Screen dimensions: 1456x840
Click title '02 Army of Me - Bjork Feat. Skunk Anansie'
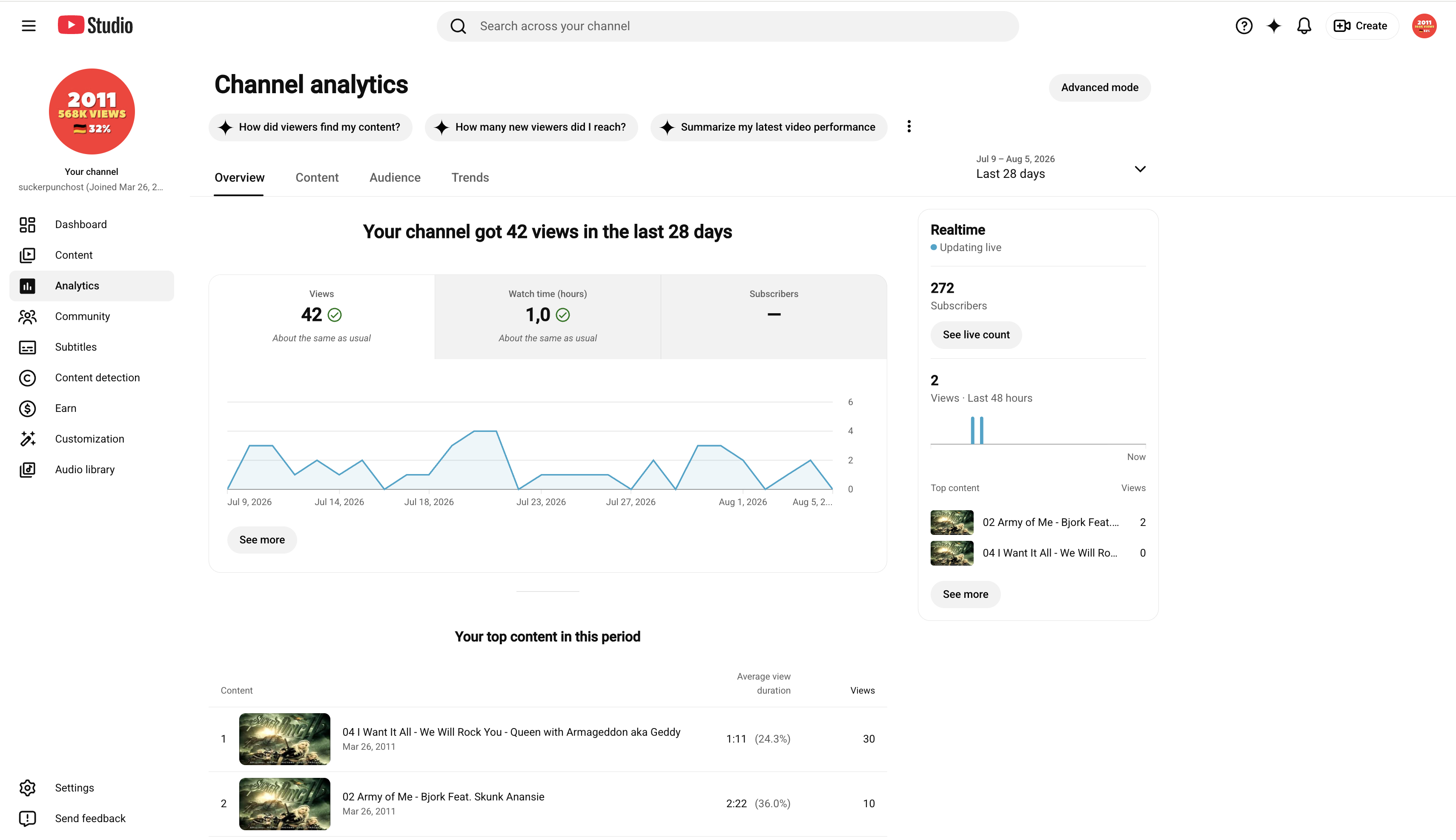pos(443,797)
